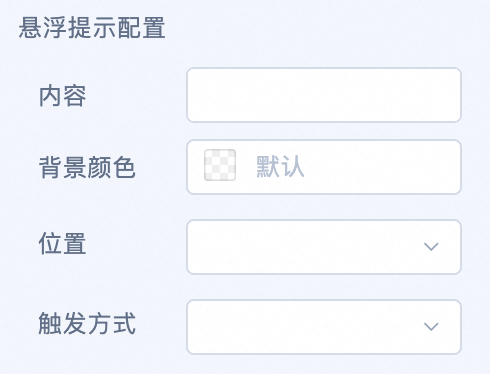
Task: Open the 触发方式 select box
Action: [x=324, y=327]
